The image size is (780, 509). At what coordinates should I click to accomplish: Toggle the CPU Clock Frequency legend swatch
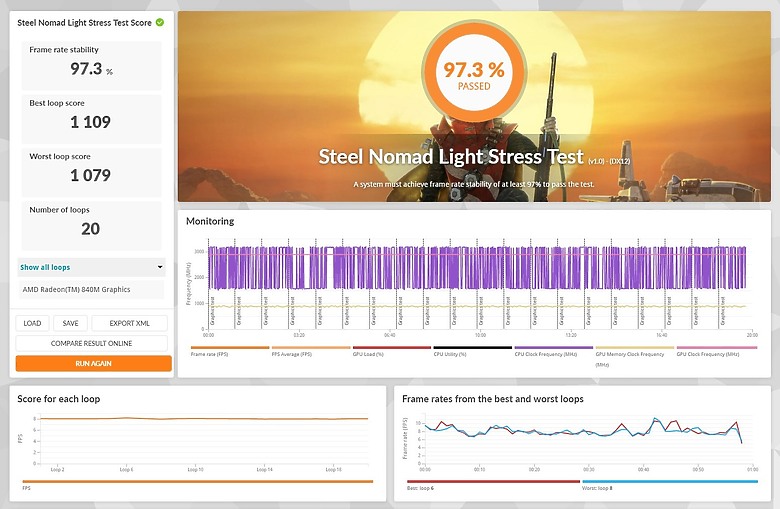pyautogui.click(x=554, y=348)
